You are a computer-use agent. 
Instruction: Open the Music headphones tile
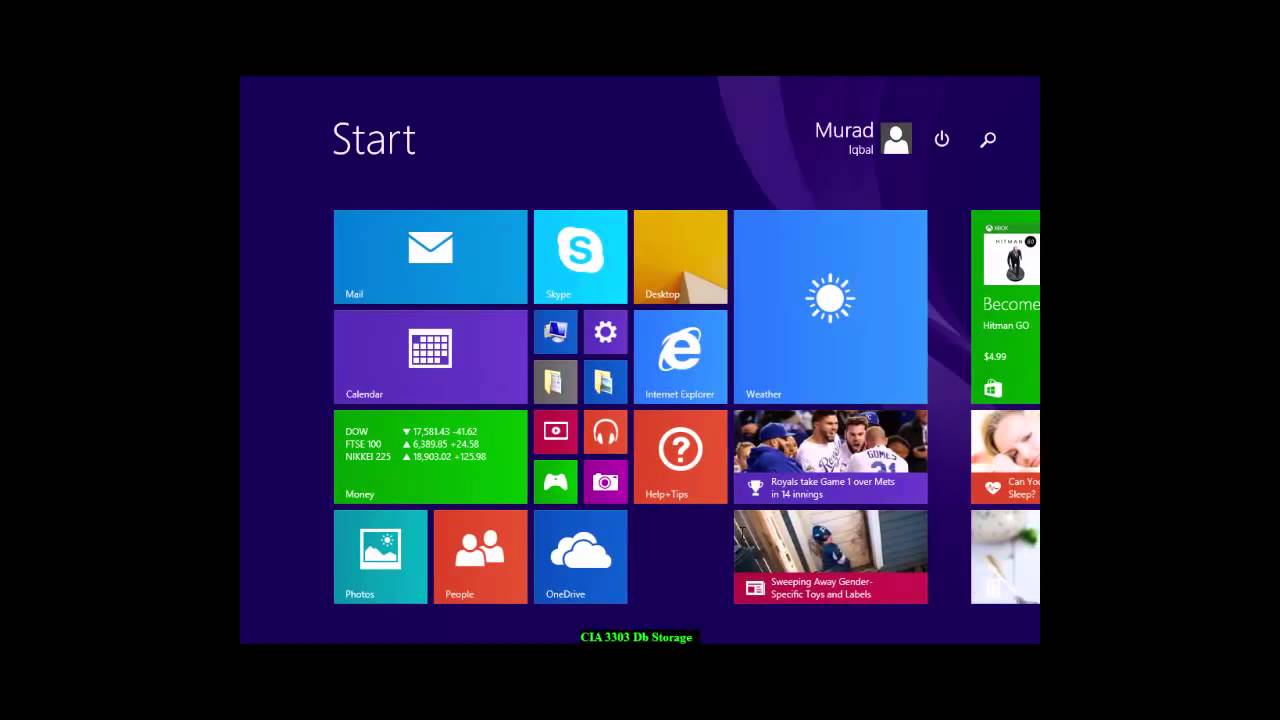point(605,432)
